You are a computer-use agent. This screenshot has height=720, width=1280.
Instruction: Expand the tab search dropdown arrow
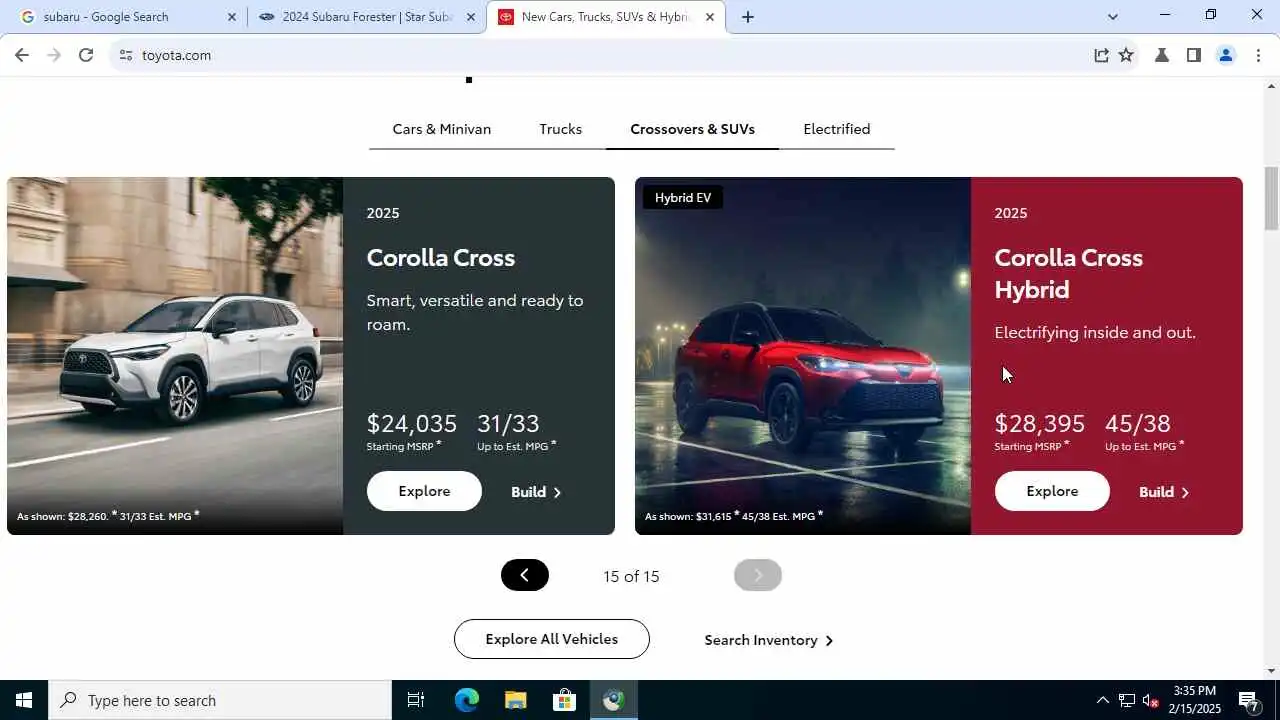pos(1113,17)
